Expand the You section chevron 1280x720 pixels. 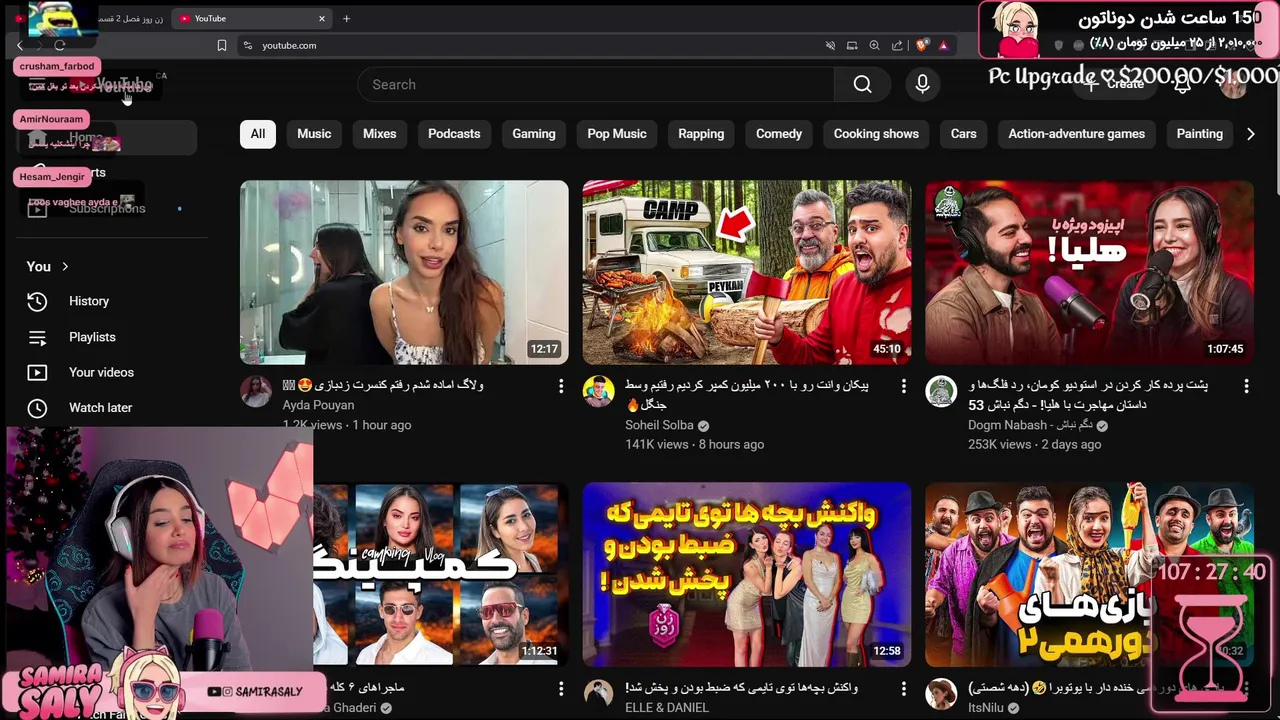point(65,266)
